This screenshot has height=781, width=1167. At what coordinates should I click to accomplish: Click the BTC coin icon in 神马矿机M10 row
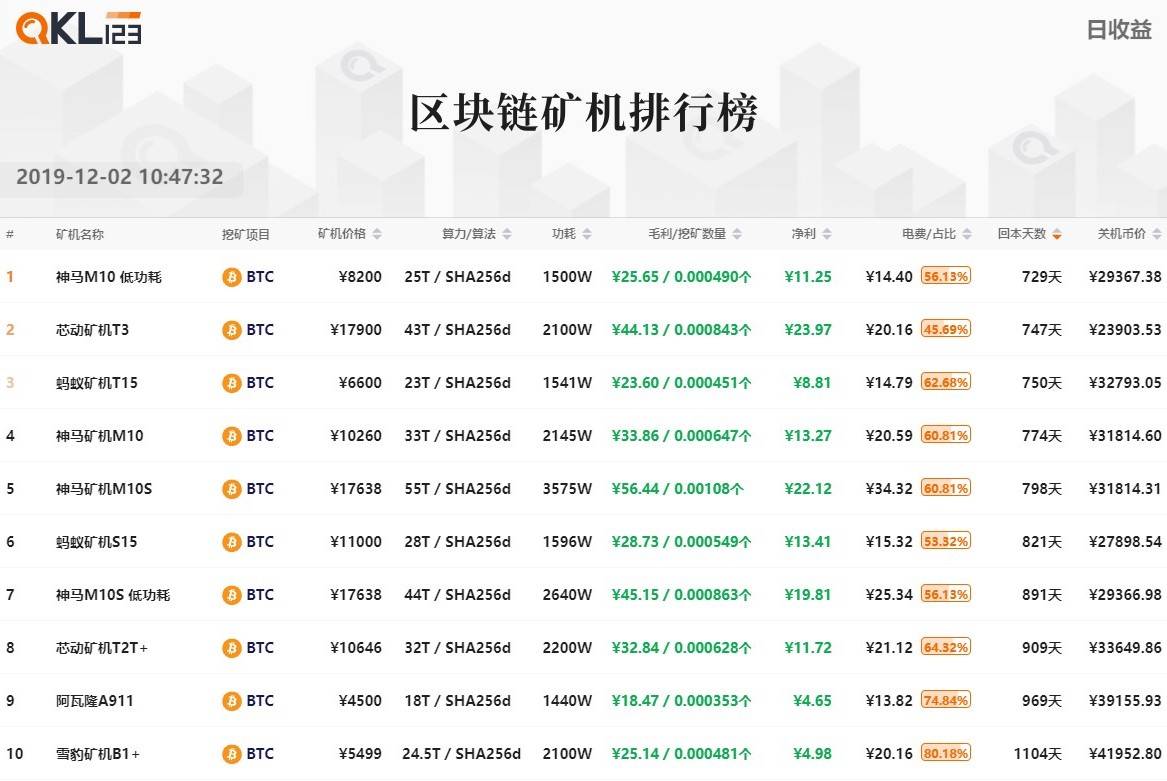(x=231, y=436)
